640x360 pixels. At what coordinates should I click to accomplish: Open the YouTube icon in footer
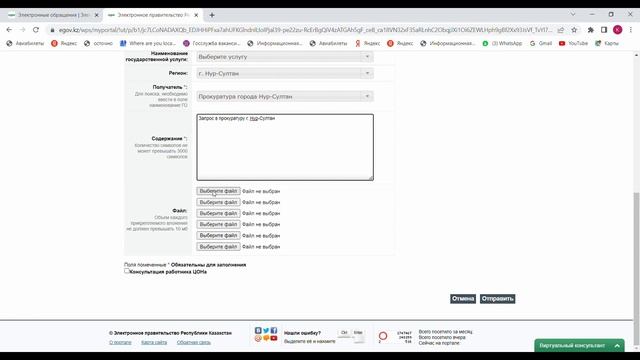pyautogui.click(x=274, y=338)
